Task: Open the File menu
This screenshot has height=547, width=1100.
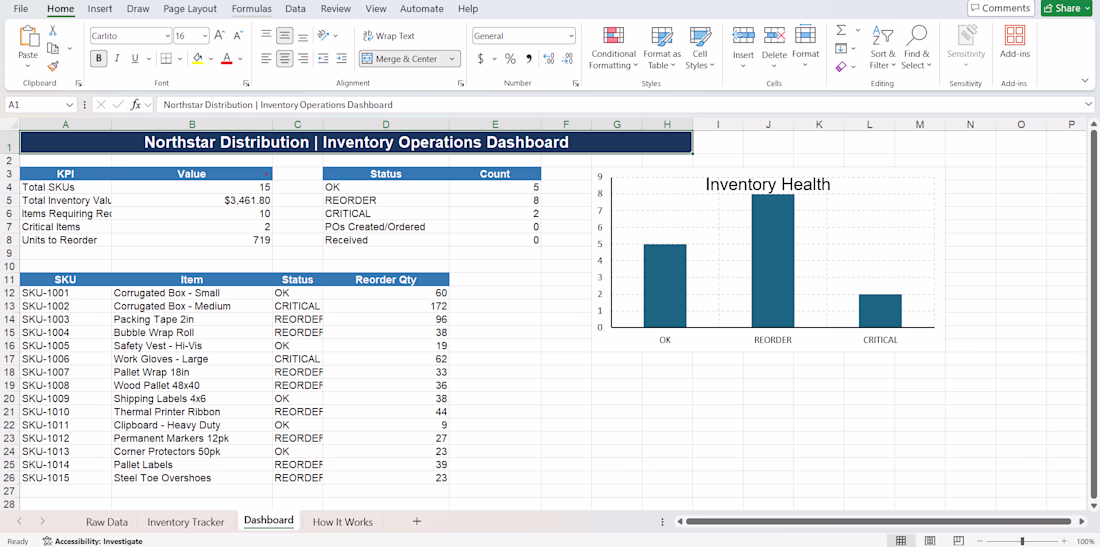Action: [21, 9]
